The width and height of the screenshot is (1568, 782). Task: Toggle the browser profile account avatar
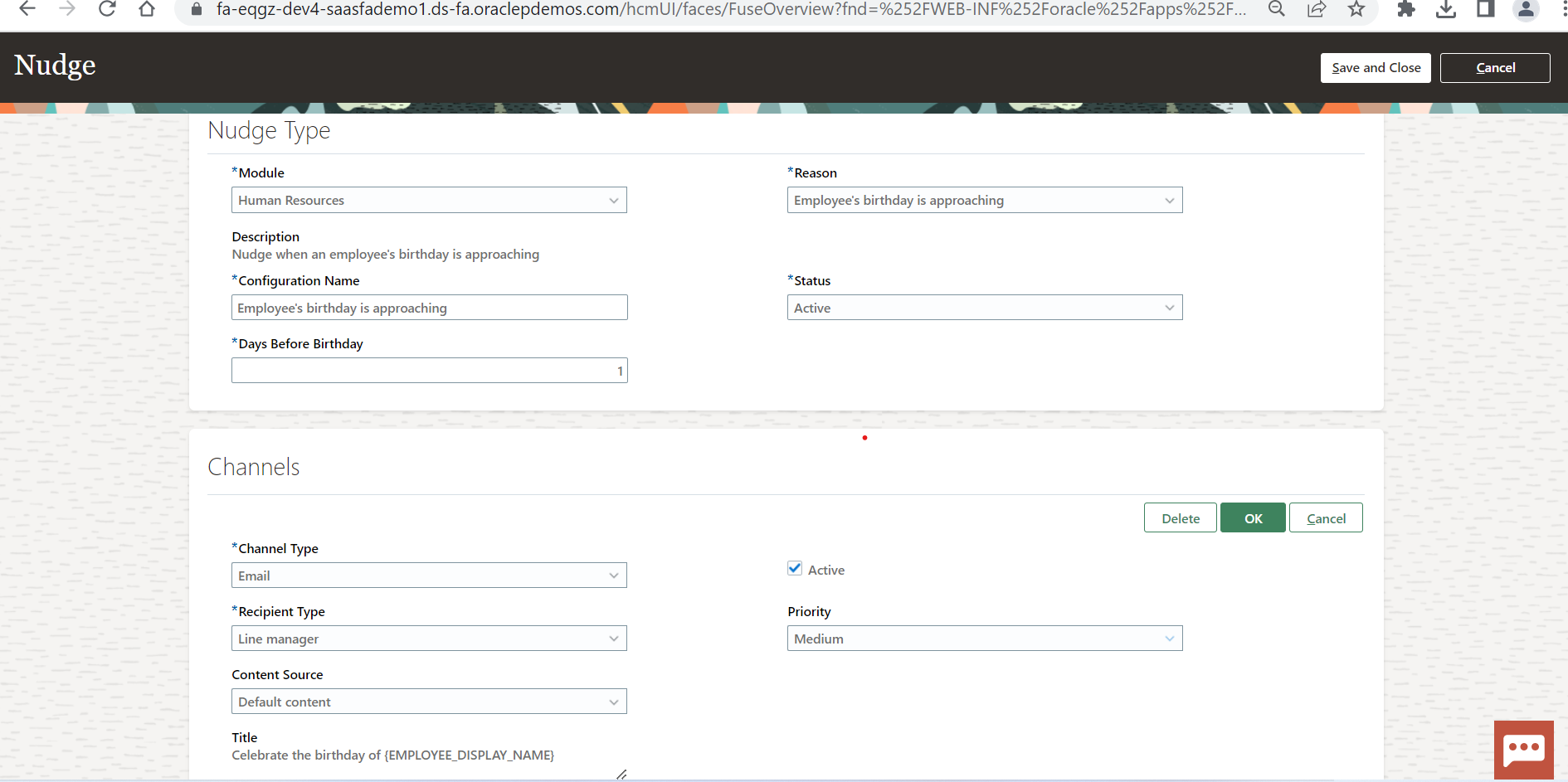pyautogui.click(x=1527, y=10)
